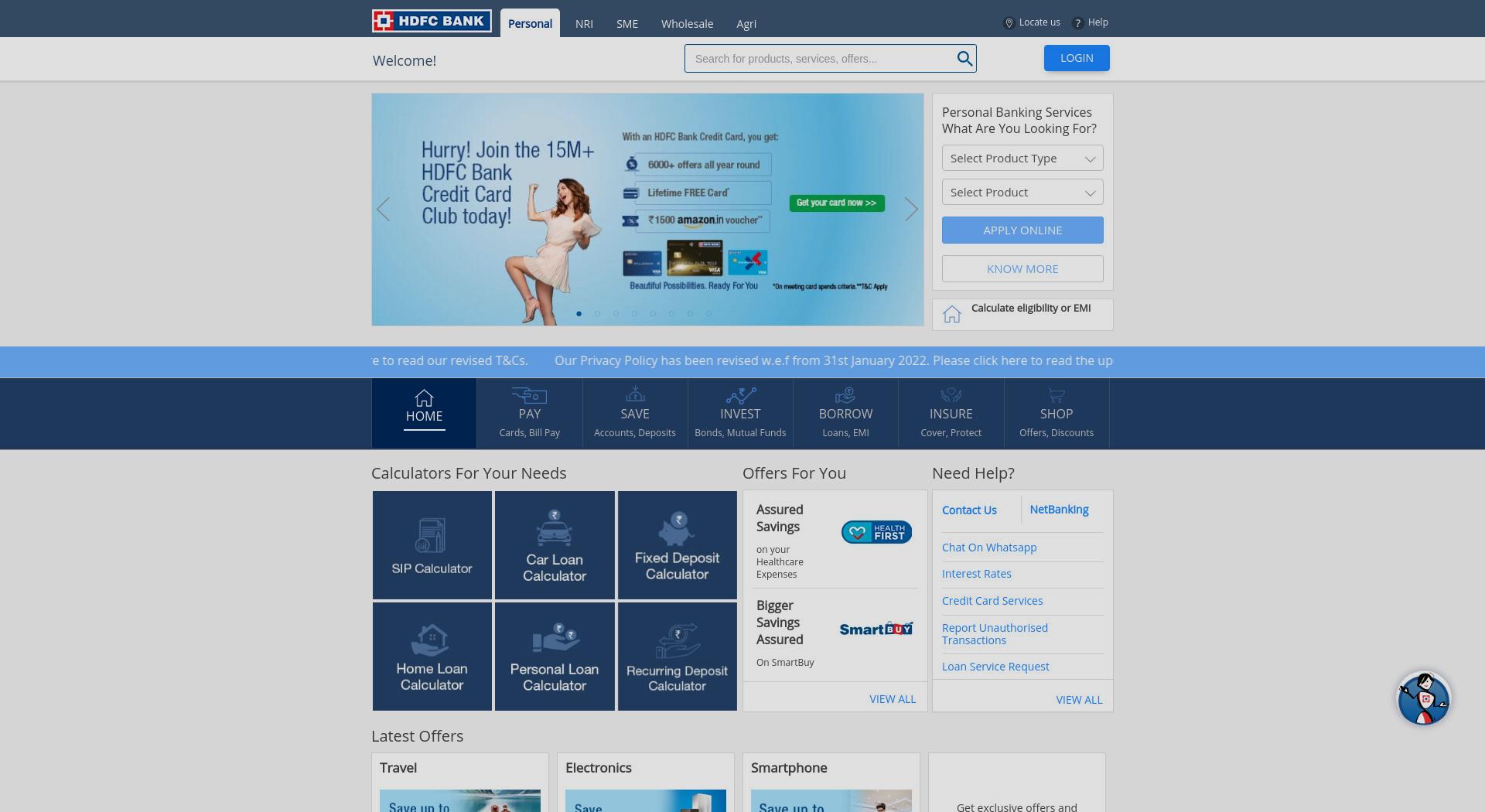Viewport: 1485px width, 812px height.
Task: Open the Car Loan Calculator tile
Action: [x=555, y=545]
